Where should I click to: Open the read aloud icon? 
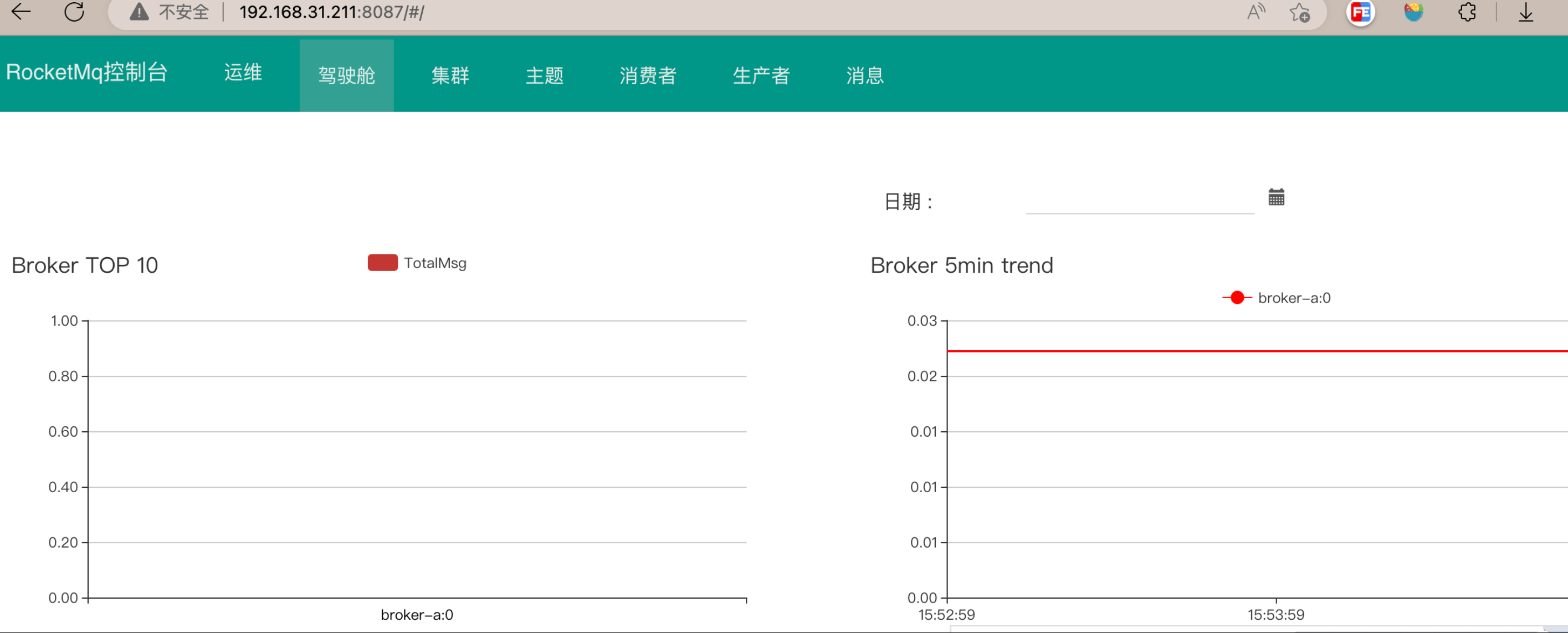[x=1255, y=12]
